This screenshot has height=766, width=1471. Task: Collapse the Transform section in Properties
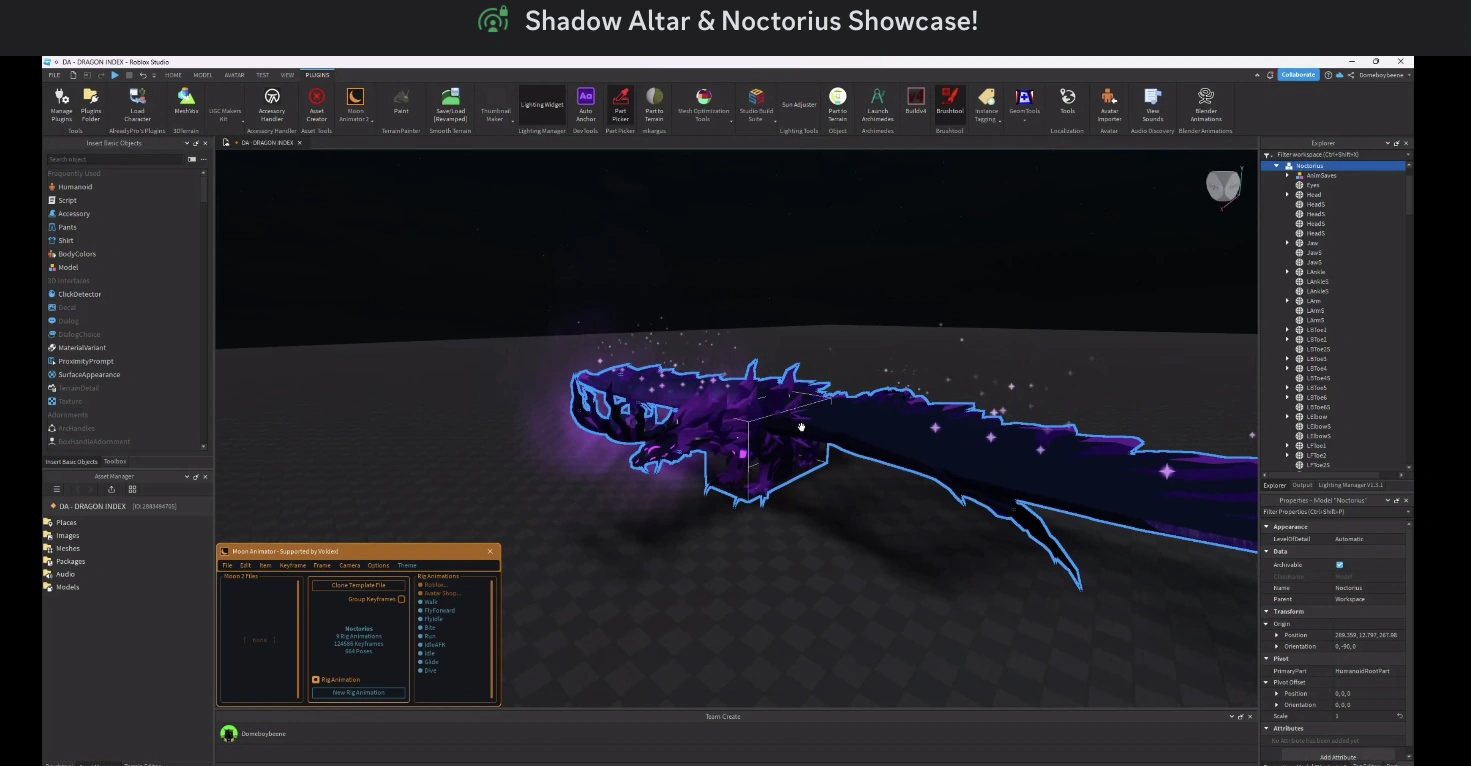click(x=1265, y=611)
